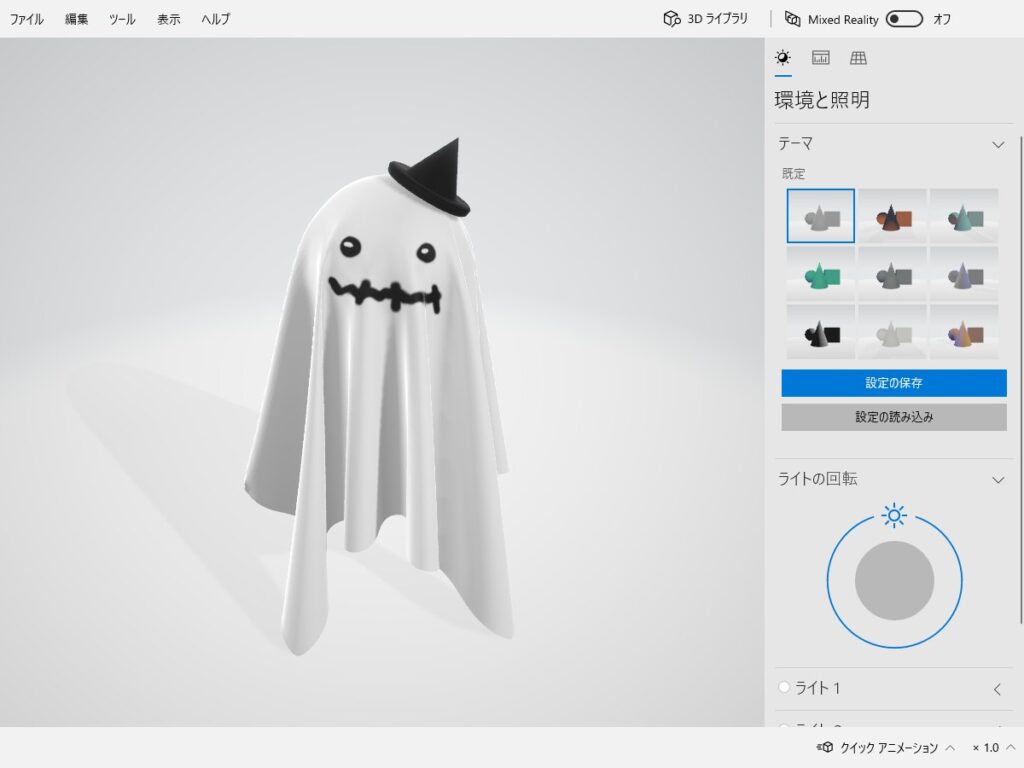Open the × 1.0 animation speed dropdown
Viewport: 1024px width, 768px height.
[992, 748]
